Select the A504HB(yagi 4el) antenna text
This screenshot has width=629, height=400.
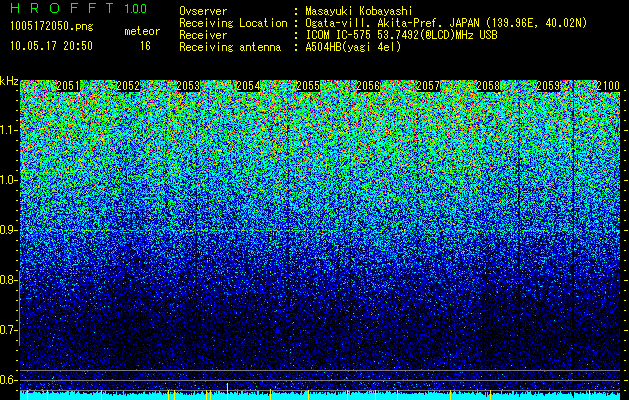click(353, 47)
